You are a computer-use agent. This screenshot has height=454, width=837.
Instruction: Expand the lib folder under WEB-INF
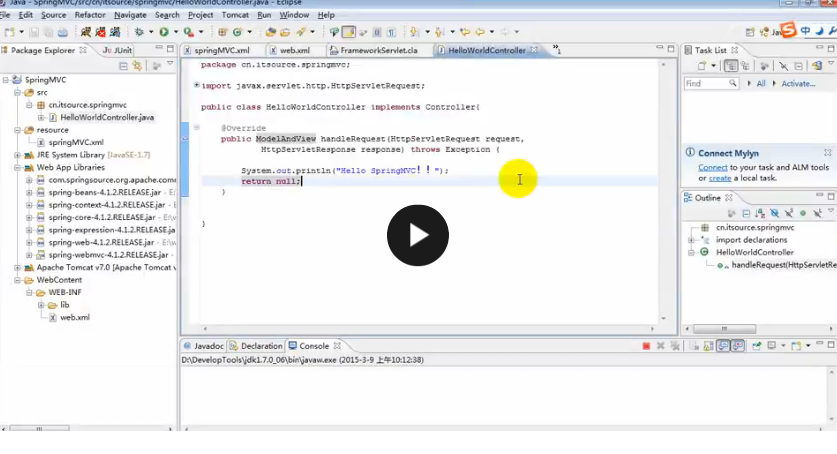41,305
